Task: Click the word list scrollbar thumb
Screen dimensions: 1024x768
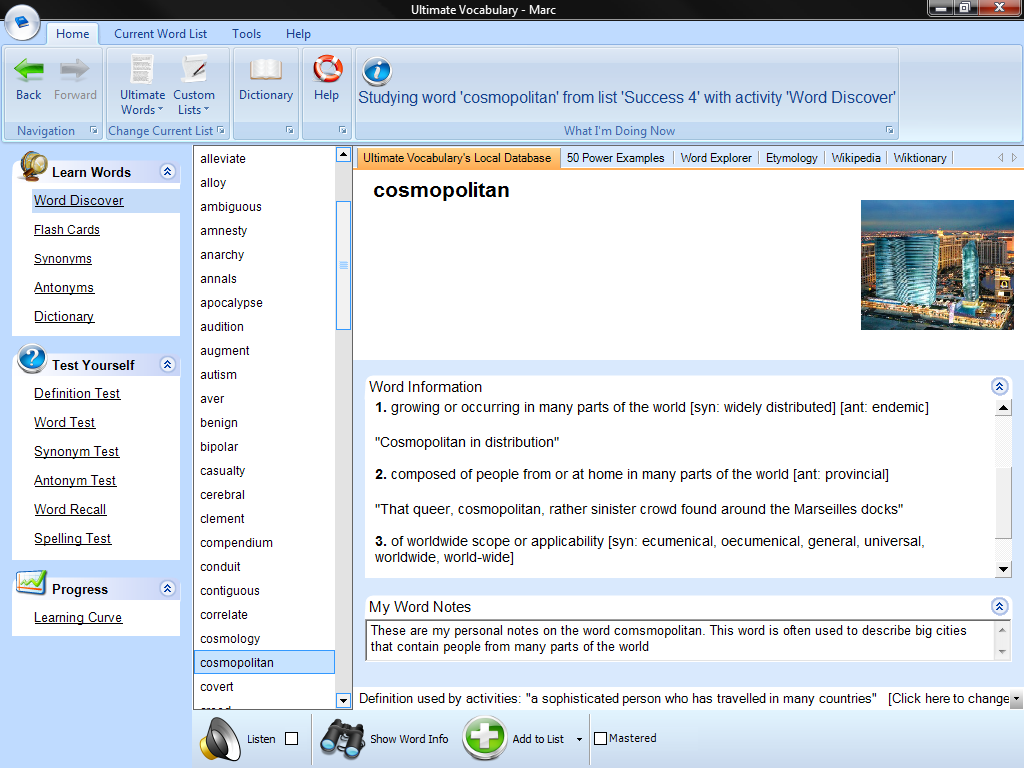Action: (344, 265)
